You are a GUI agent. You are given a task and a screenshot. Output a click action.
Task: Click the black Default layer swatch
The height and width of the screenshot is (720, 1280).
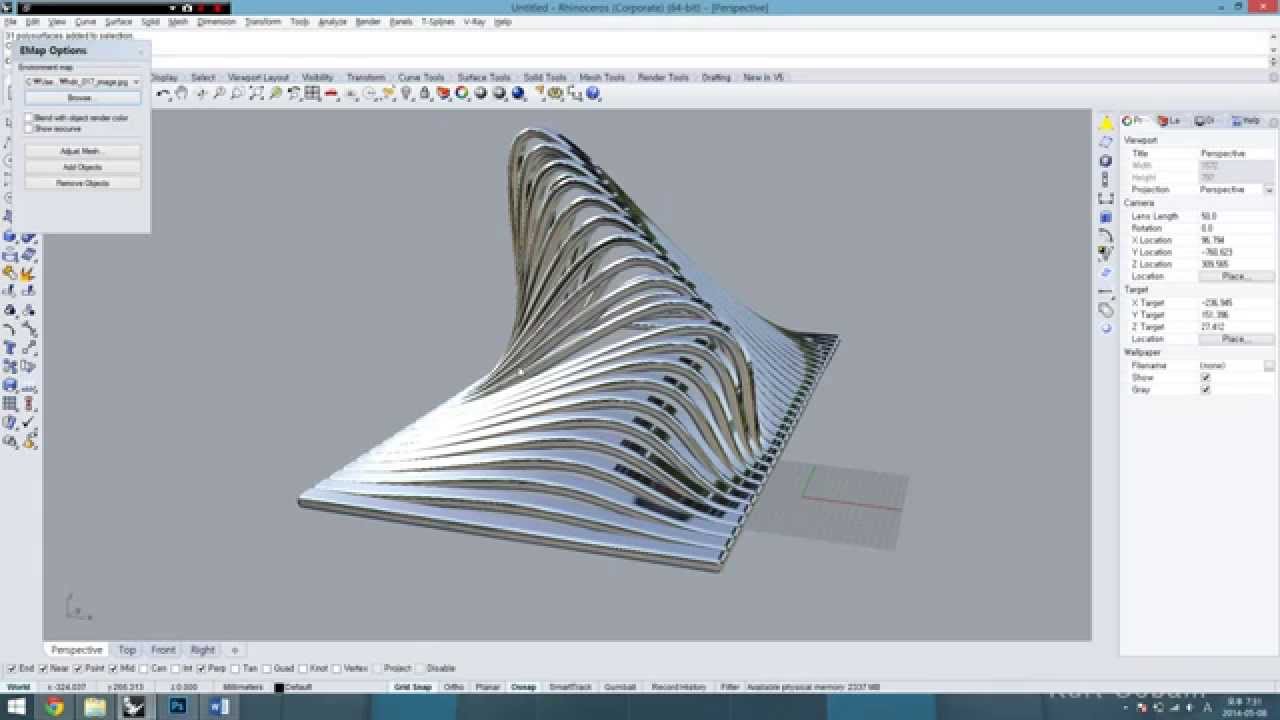[x=280, y=687]
